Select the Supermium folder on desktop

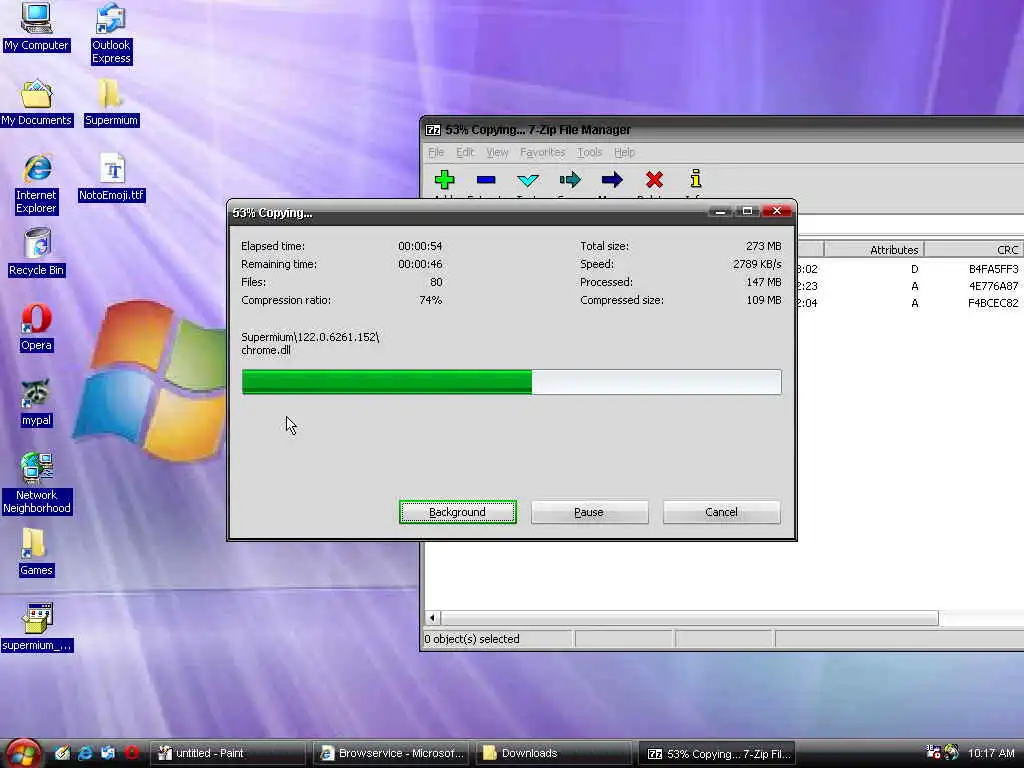[111, 103]
